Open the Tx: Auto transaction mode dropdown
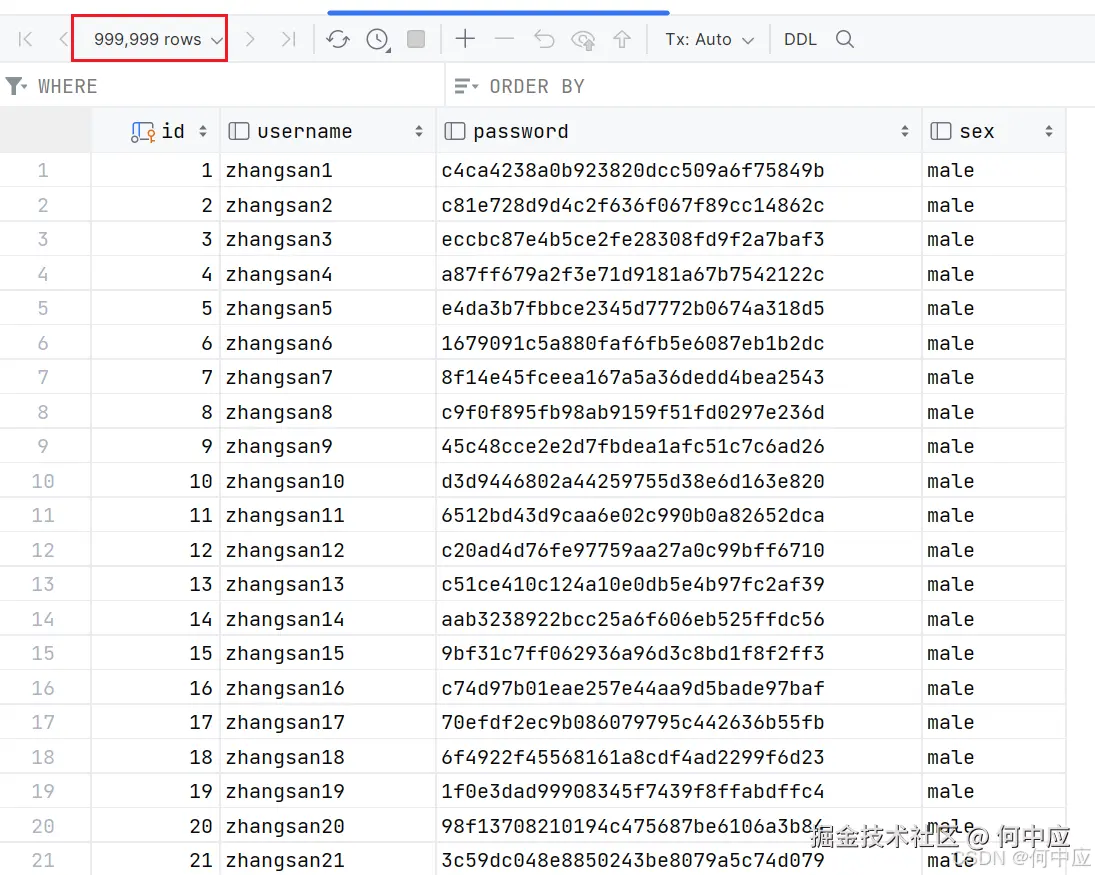The height and width of the screenshot is (875, 1095). 710,39
